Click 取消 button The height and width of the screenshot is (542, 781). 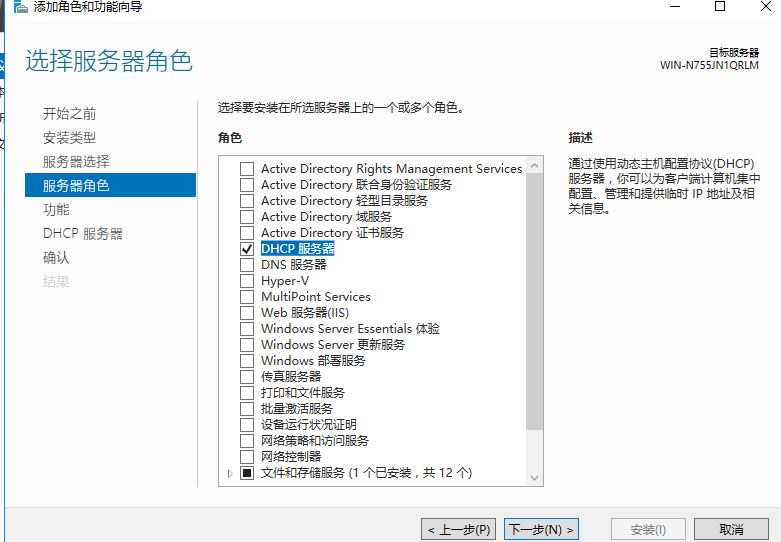click(731, 530)
